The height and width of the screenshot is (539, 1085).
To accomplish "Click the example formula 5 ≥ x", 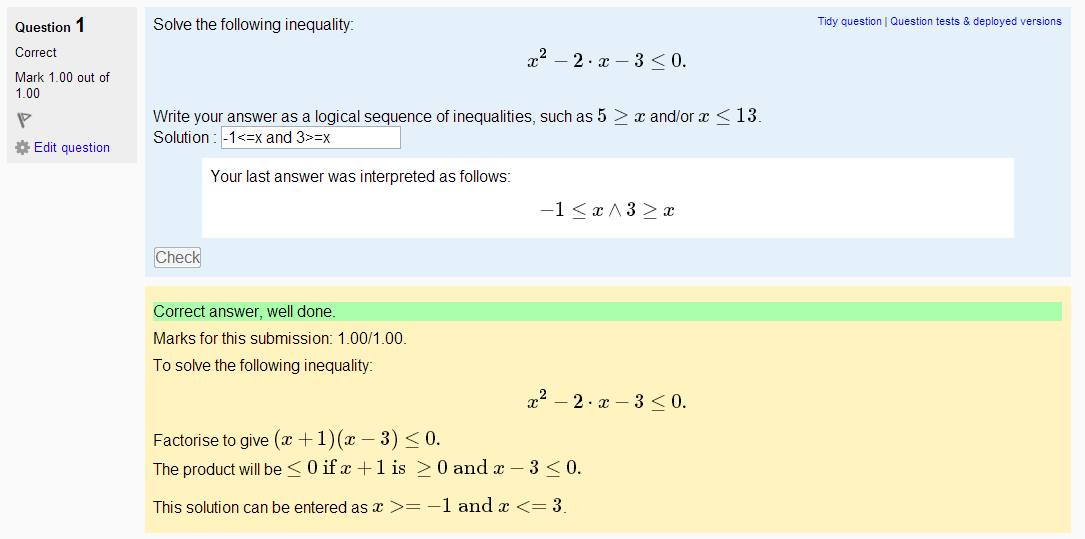I will point(621,116).
